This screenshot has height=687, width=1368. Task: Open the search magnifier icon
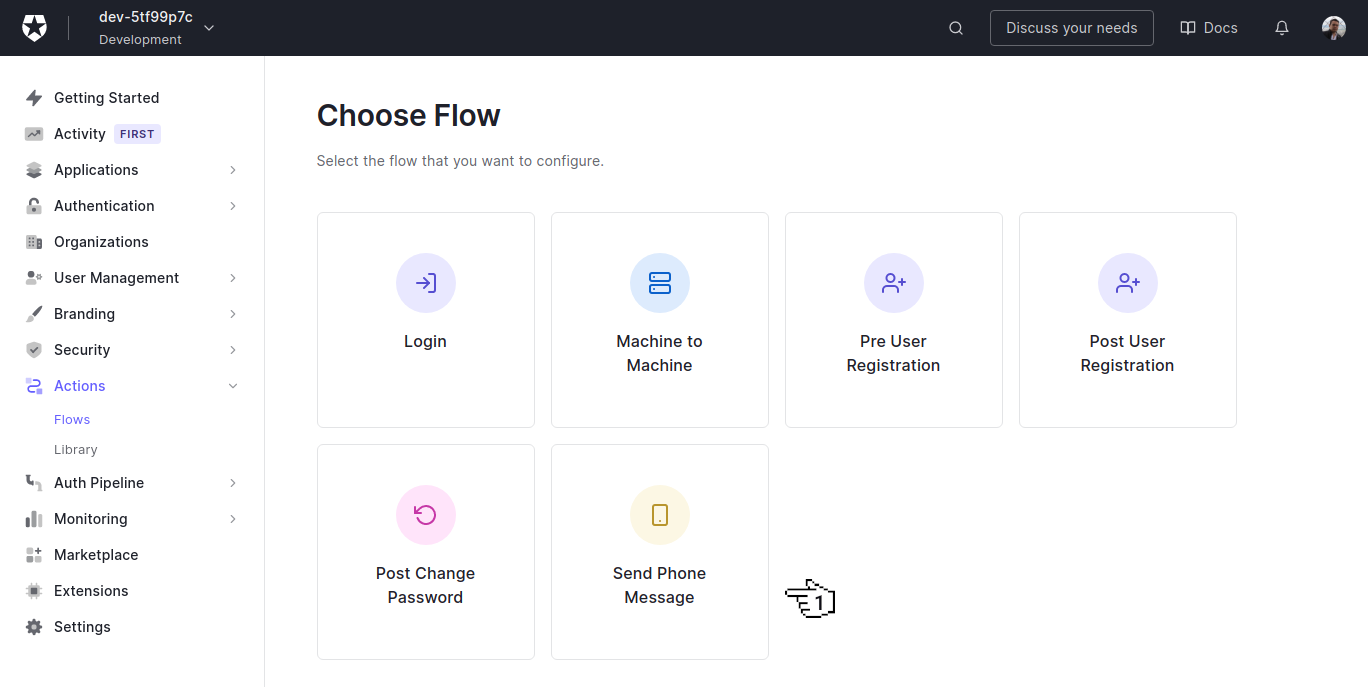[955, 27]
